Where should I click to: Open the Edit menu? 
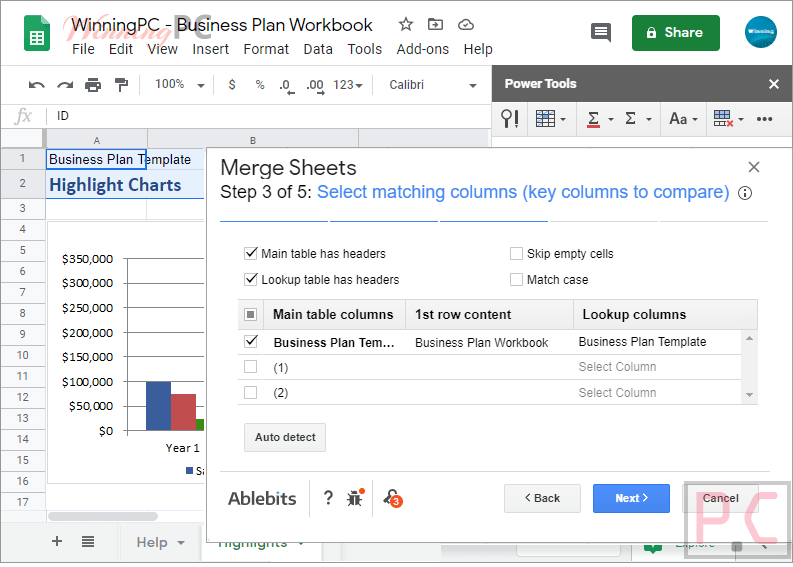121,50
